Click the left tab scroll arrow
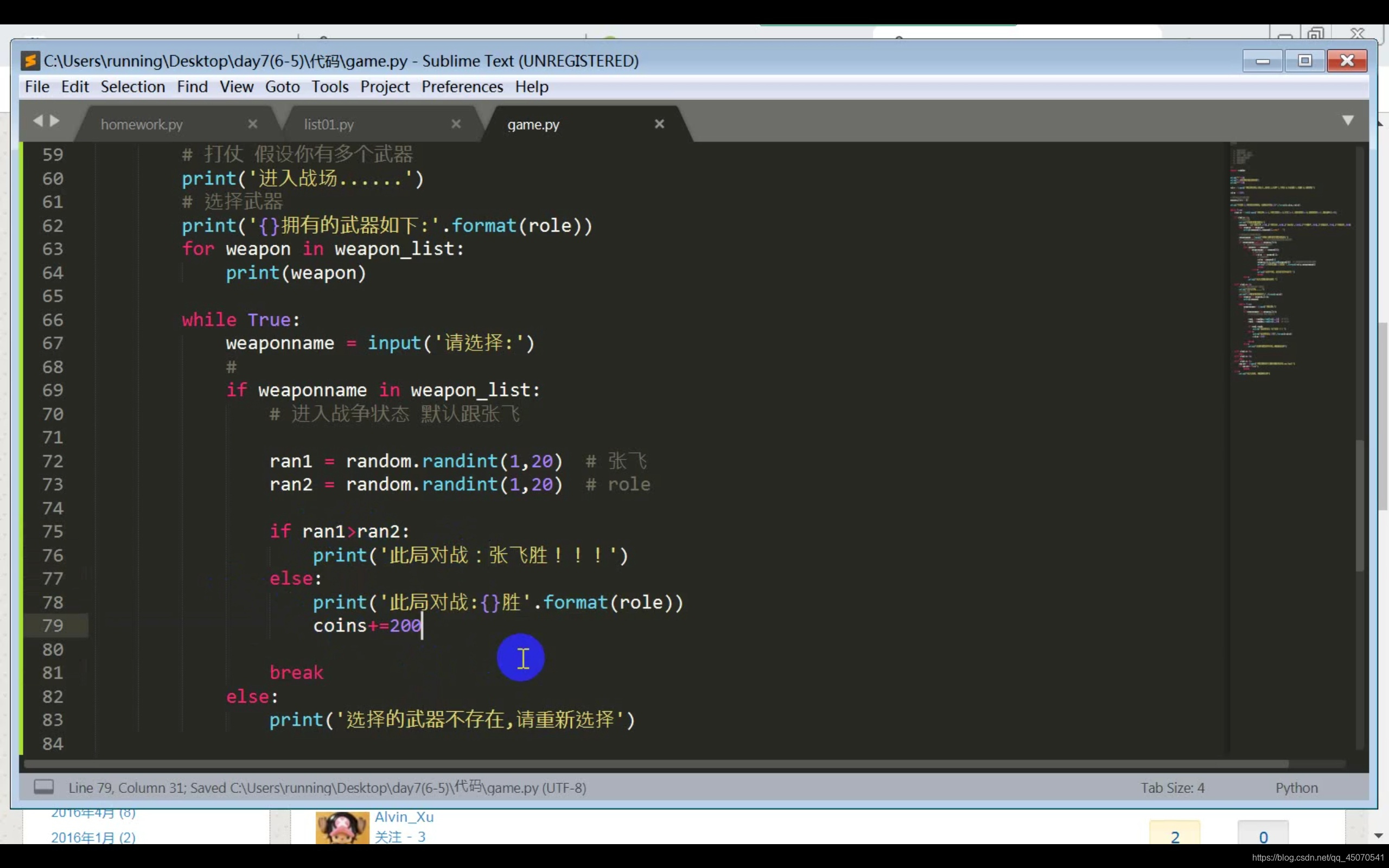The width and height of the screenshot is (1389, 868). tap(38, 120)
